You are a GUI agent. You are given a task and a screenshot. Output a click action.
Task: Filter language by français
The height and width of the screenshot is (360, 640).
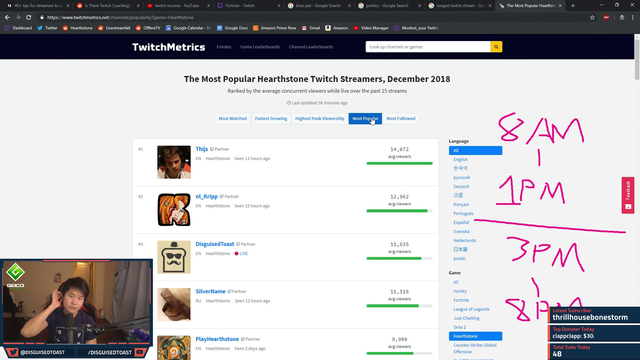461,204
